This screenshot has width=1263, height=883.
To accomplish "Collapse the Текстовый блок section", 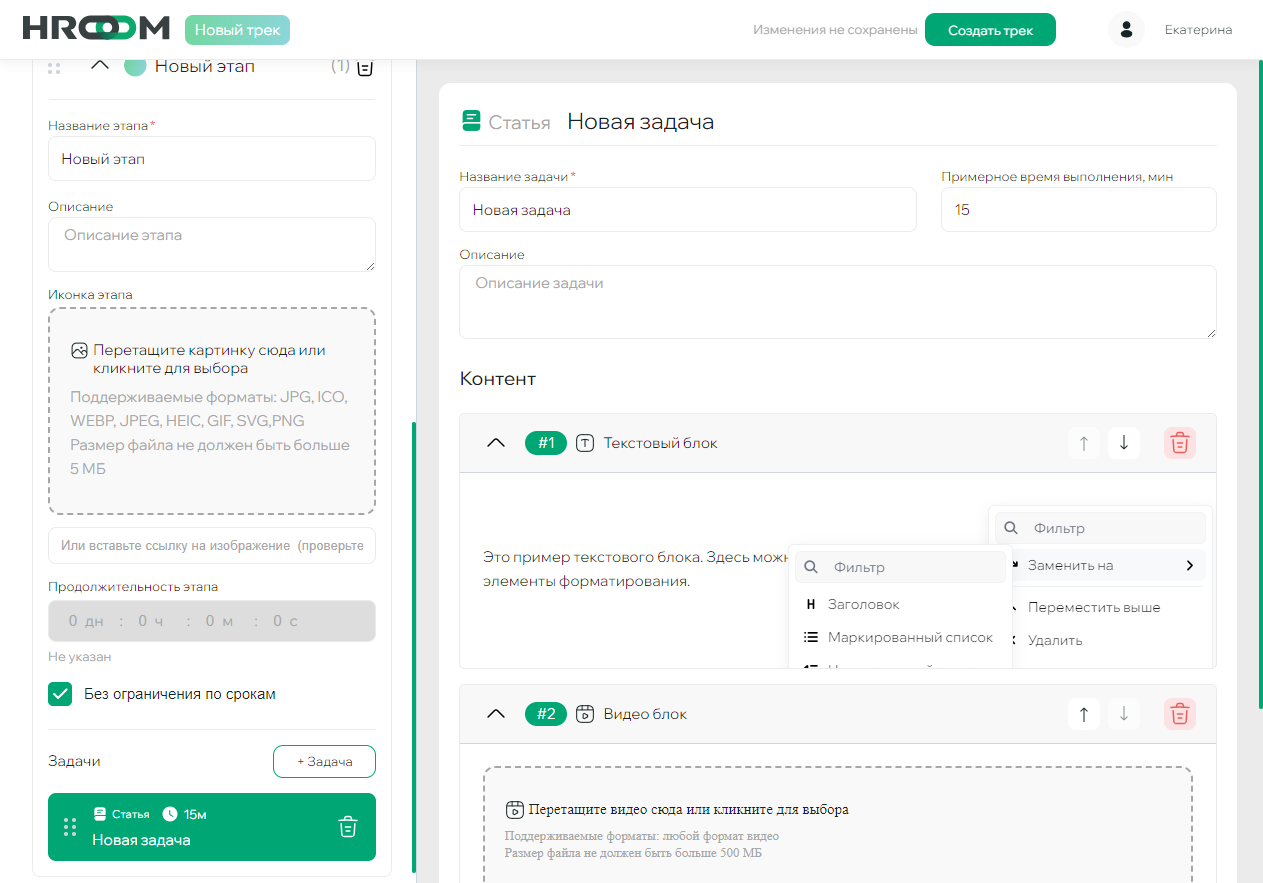I will (495, 442).
